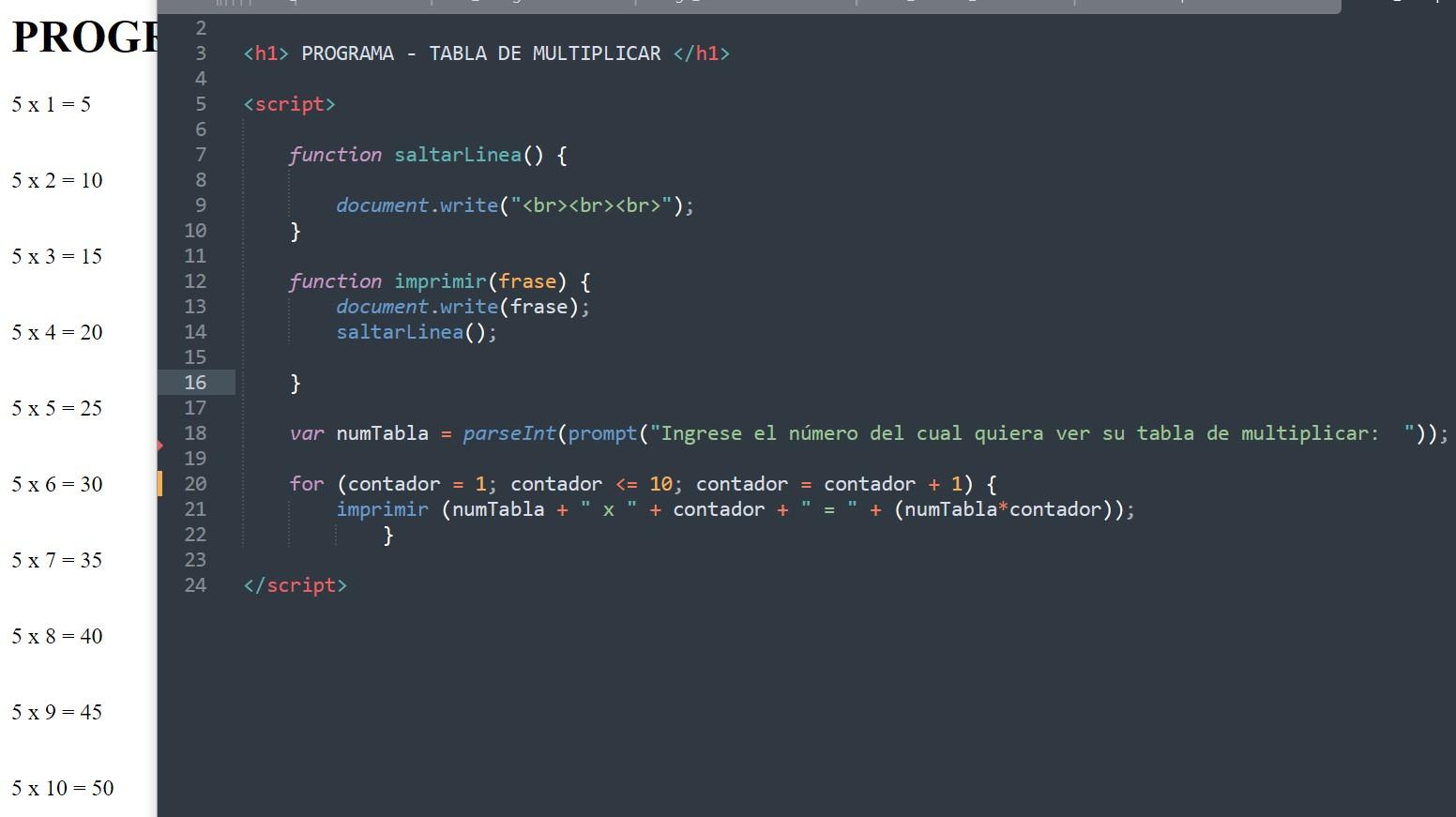Click "saltarLinea()" in the line 7 function declaration
Viewport: 1456px width, 817px height.
(x=469, y=155)
